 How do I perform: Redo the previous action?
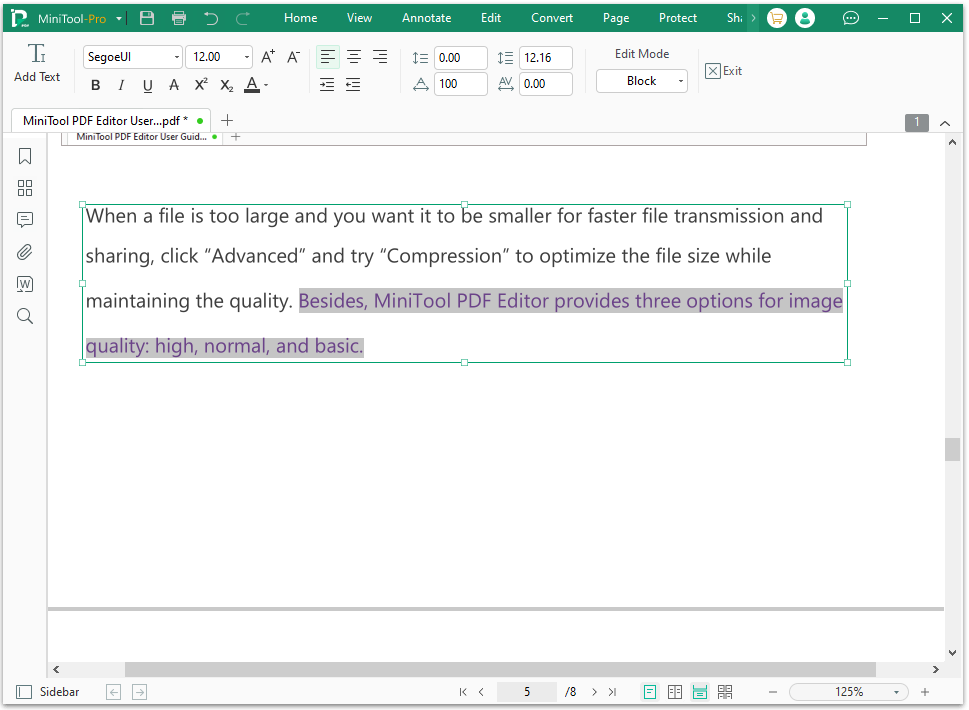pos(243,18)
